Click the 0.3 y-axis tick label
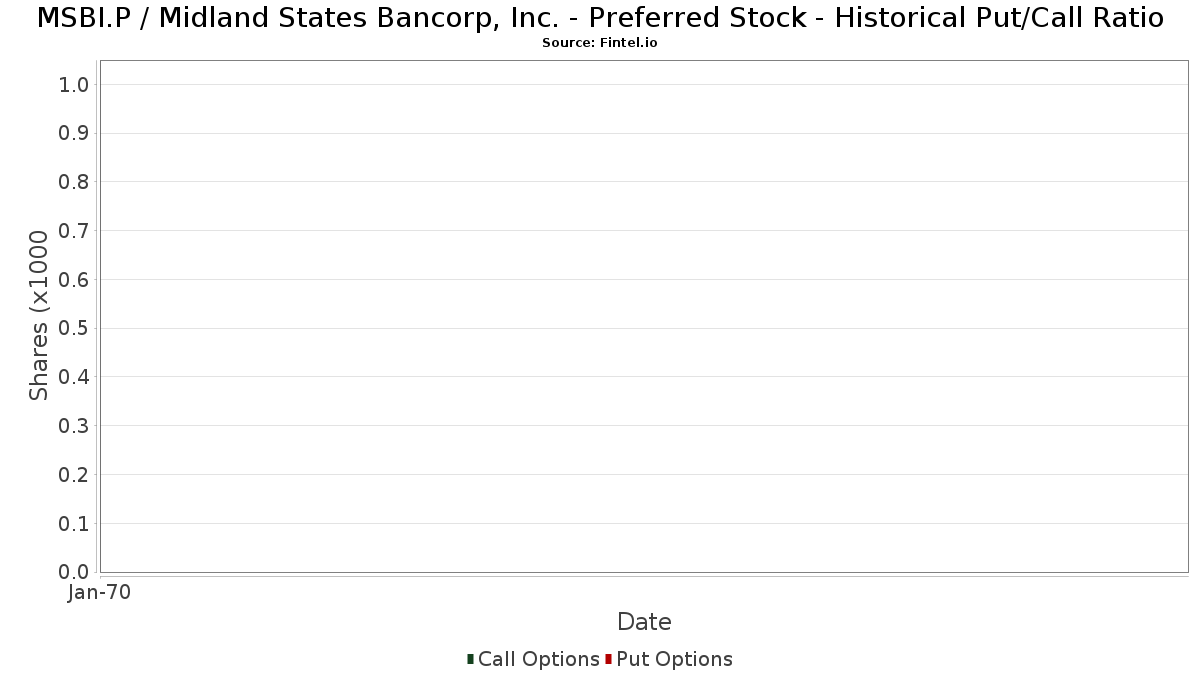 (x=75, y=426)
